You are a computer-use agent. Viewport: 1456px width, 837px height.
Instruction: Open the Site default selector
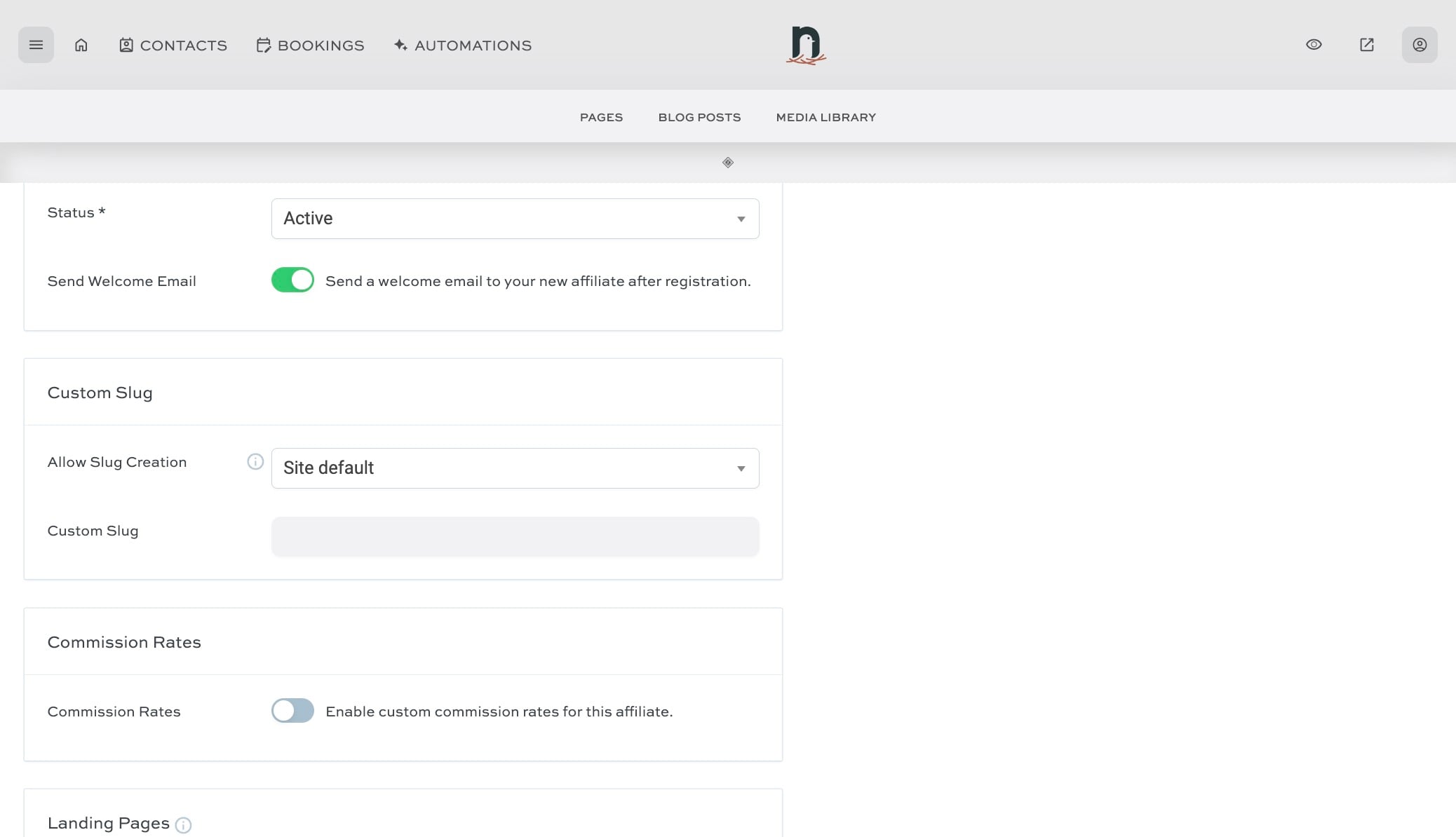(x=515, y=468)
